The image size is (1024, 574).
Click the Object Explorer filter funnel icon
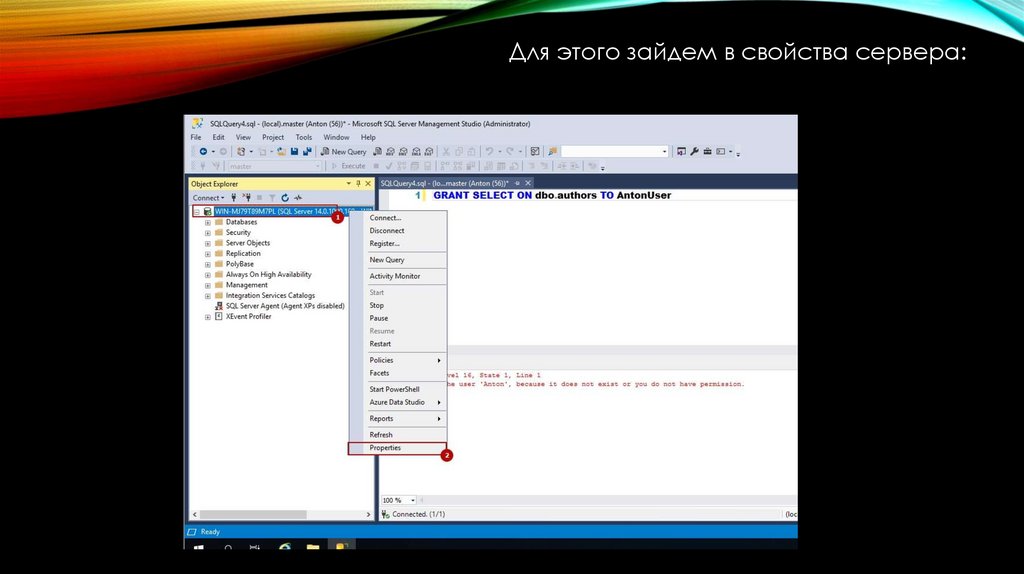(272, 197)
